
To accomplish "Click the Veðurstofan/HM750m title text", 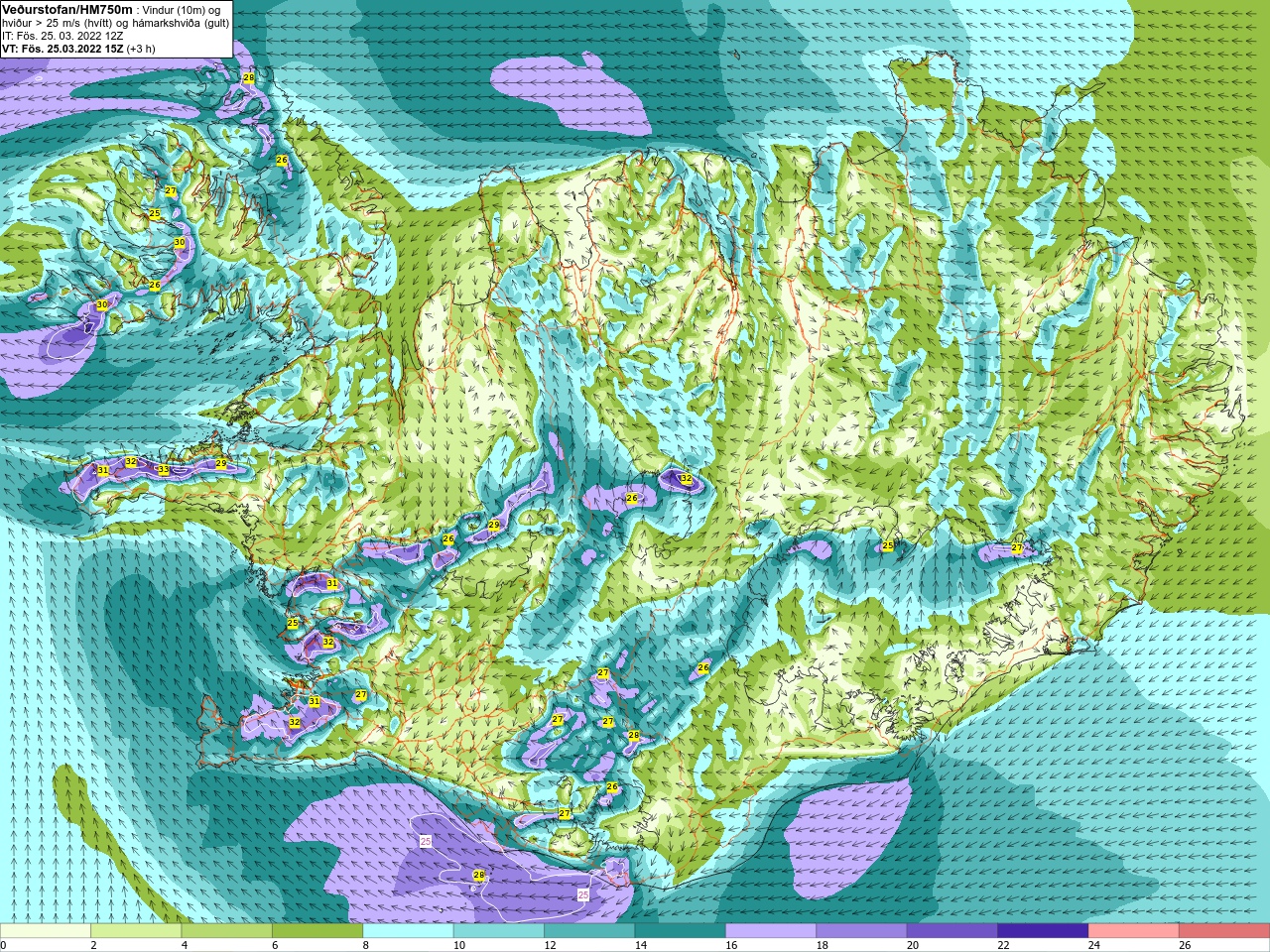I will 66,9.
